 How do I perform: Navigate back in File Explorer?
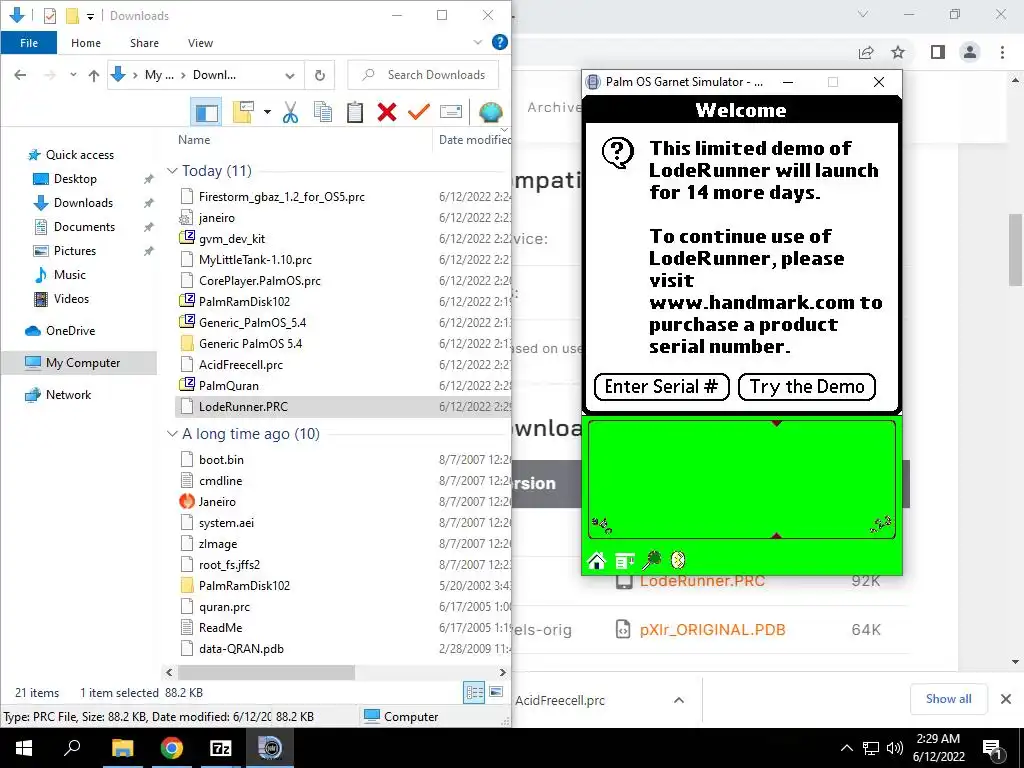(20, 75)
